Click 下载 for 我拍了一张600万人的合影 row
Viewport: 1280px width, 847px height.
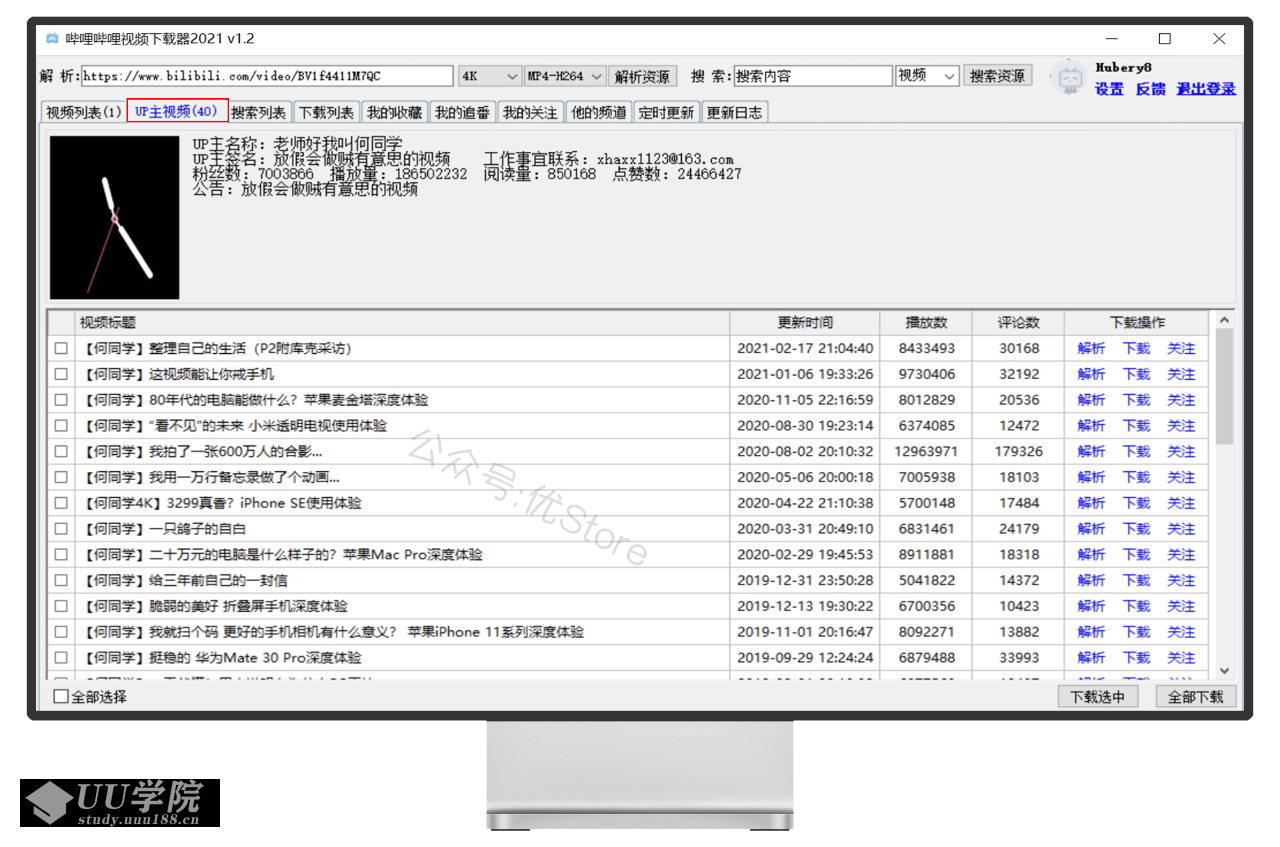1137,452
